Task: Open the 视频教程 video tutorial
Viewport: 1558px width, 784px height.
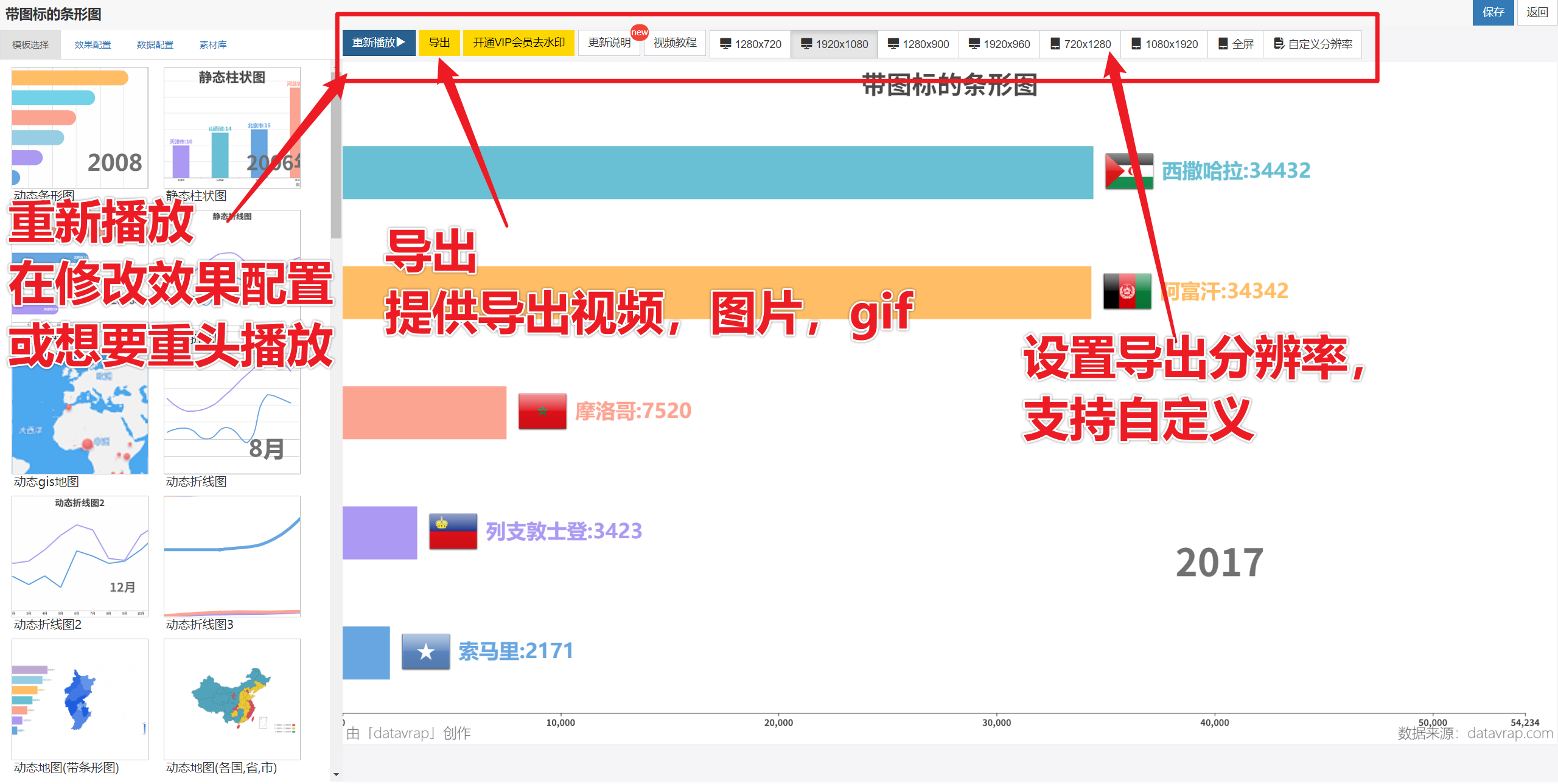Action: 674,43
